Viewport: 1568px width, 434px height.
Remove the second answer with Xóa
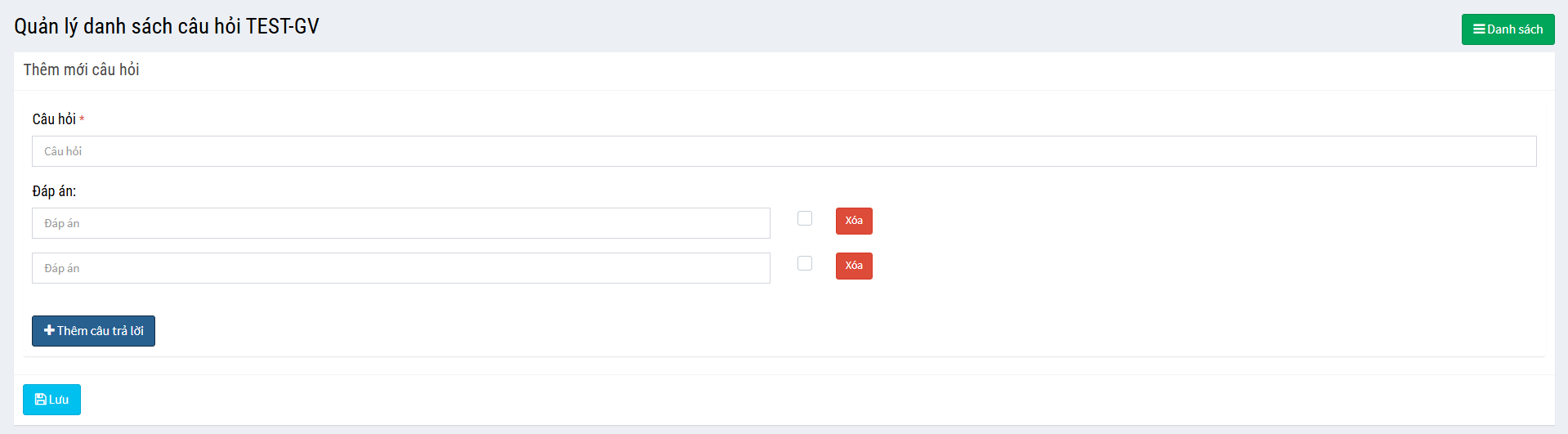click(x=854, y=266)
